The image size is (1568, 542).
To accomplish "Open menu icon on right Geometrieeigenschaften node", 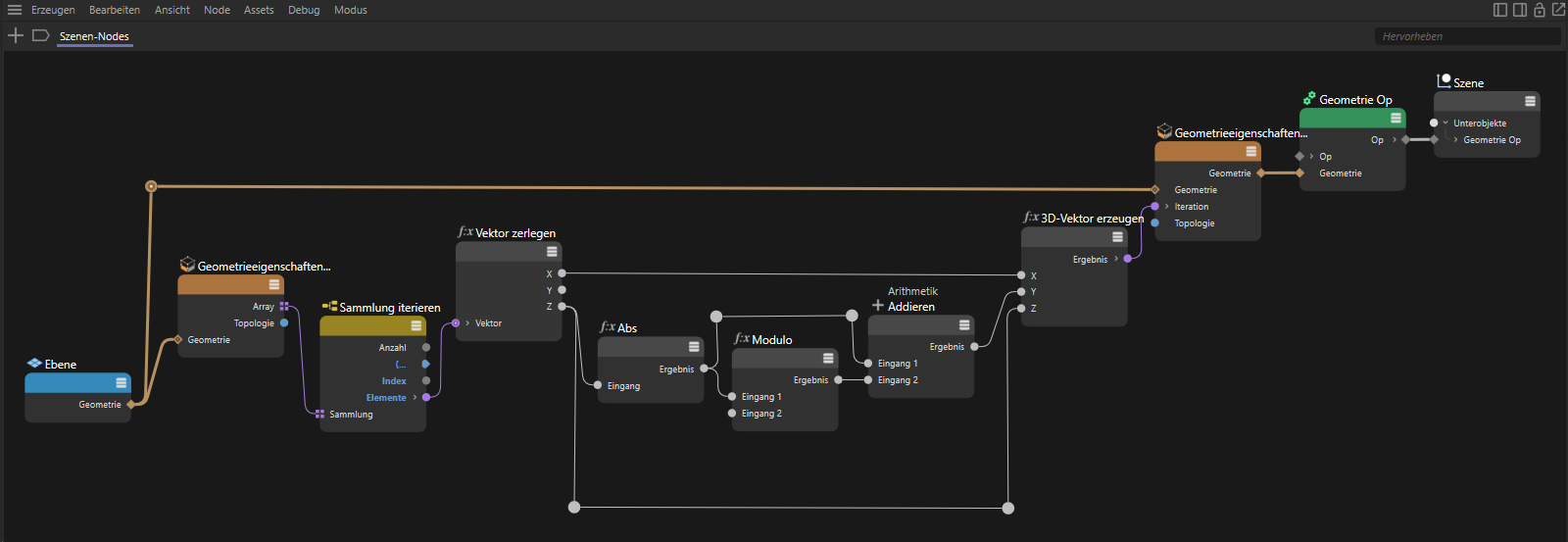I will pyautogui.click(x=1251, y=152).
